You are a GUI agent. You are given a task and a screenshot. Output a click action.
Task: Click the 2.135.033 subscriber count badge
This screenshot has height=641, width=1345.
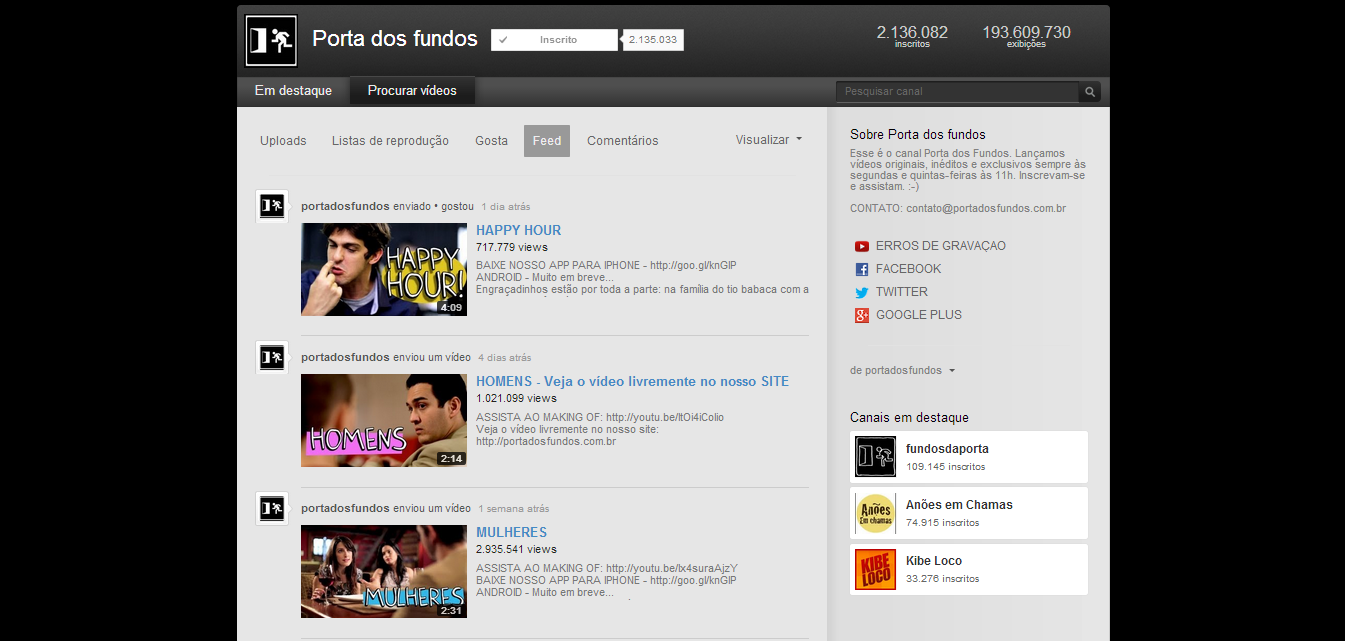tap(653, 40)
